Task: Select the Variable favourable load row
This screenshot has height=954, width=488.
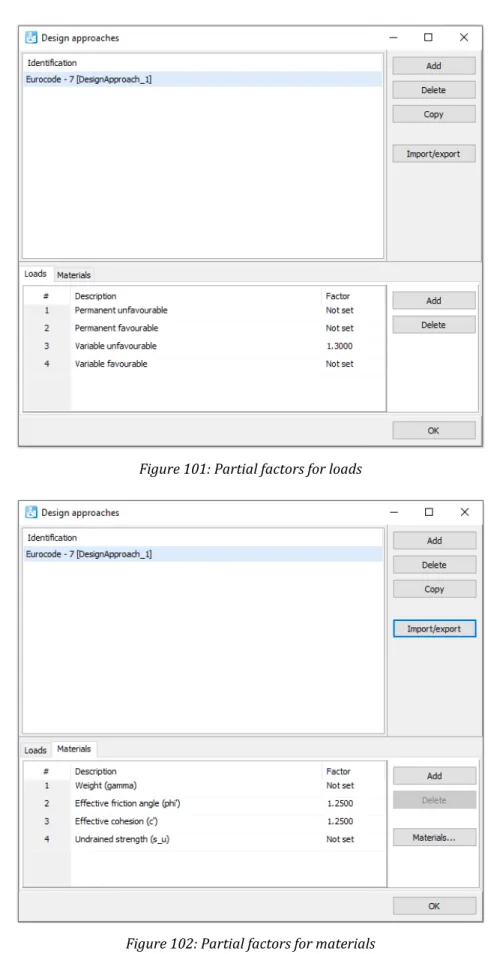Action: [x=204, y=364]
